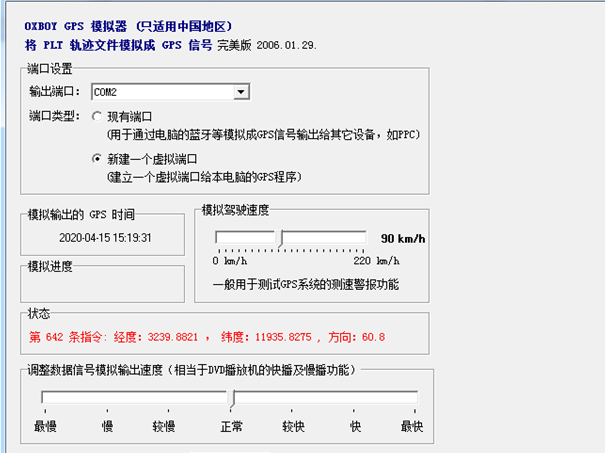
Task: Click the 端口类型 label
Action: click(x=54, y=116)
